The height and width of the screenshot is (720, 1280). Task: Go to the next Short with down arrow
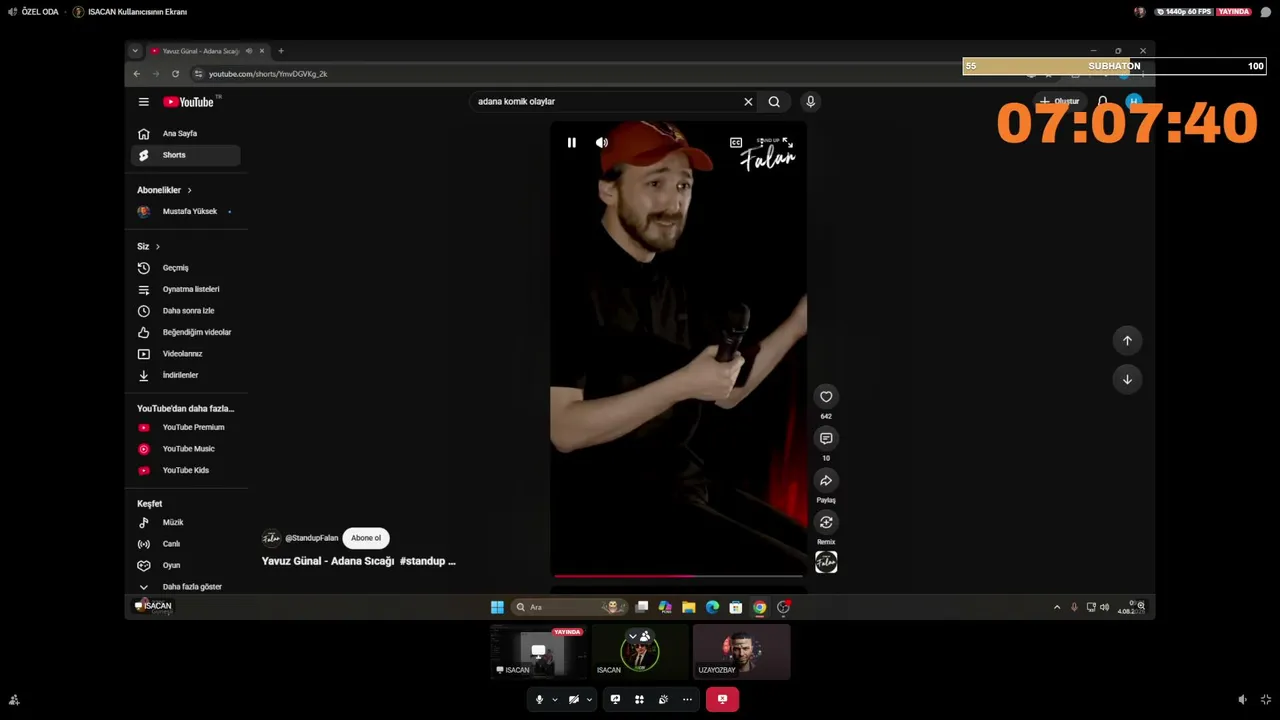click(x=1127, y=379)
